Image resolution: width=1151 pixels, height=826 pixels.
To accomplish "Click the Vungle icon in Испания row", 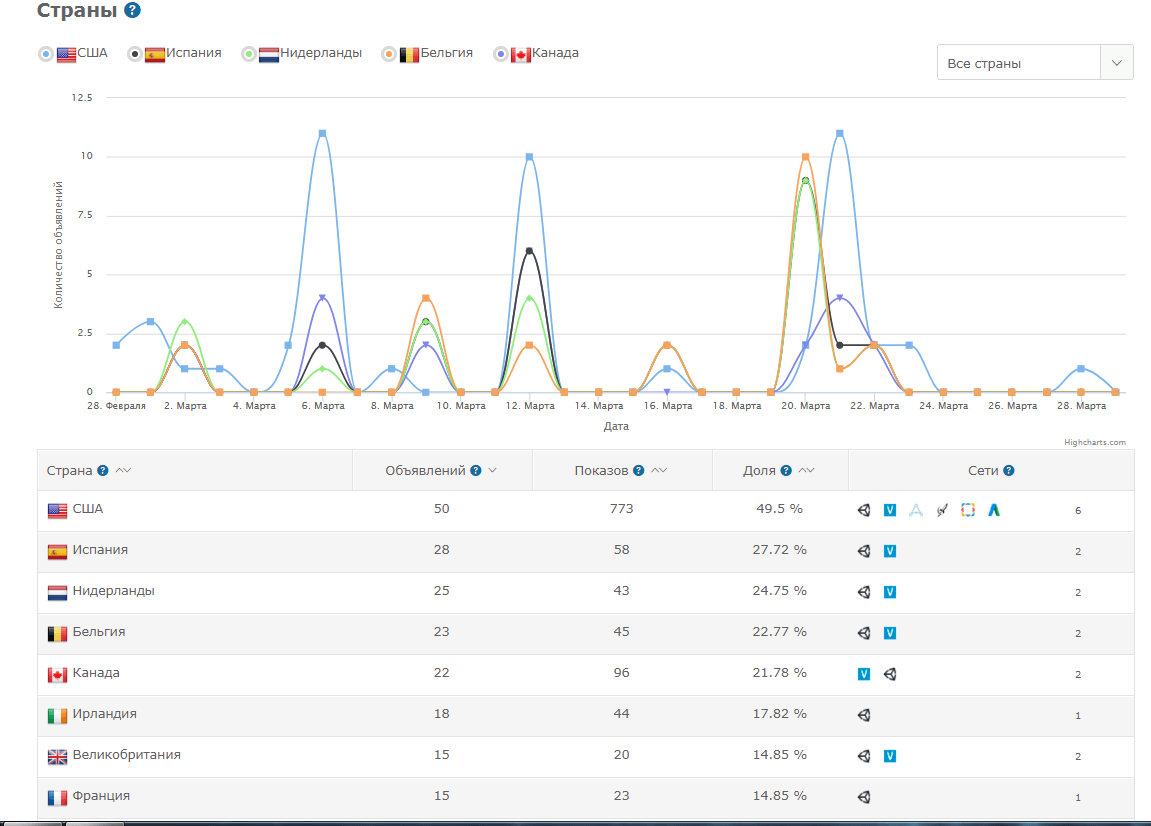I will 890,551.
